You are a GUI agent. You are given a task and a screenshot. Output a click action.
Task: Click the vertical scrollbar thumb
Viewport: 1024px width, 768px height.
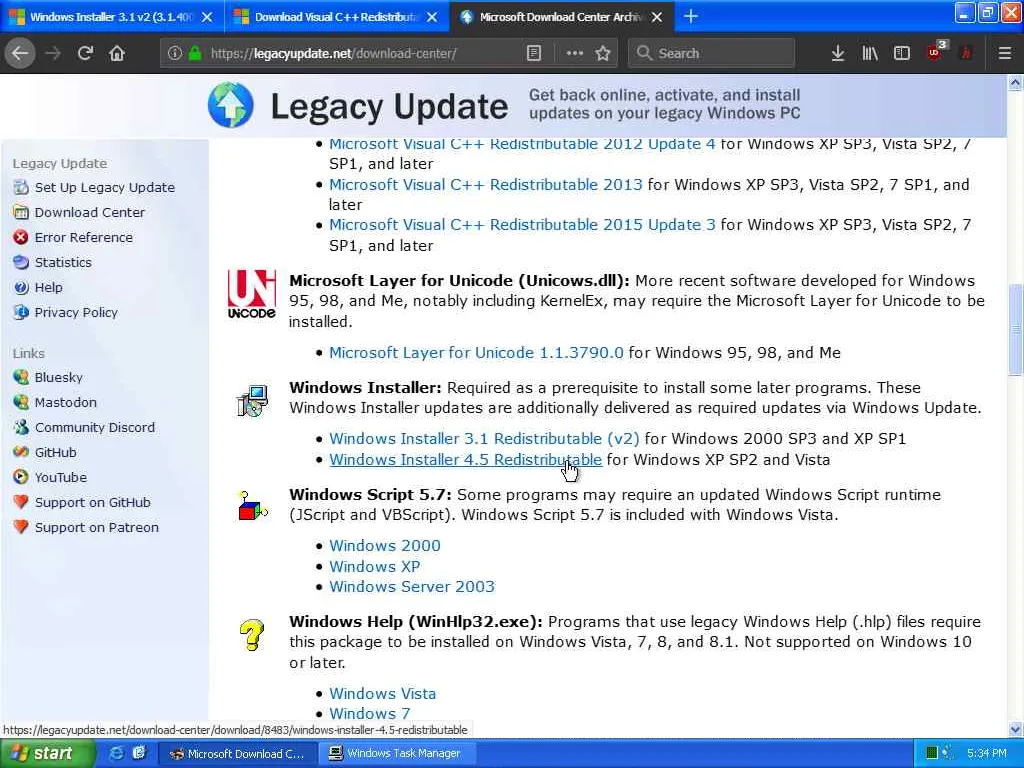pos(1015,329)
